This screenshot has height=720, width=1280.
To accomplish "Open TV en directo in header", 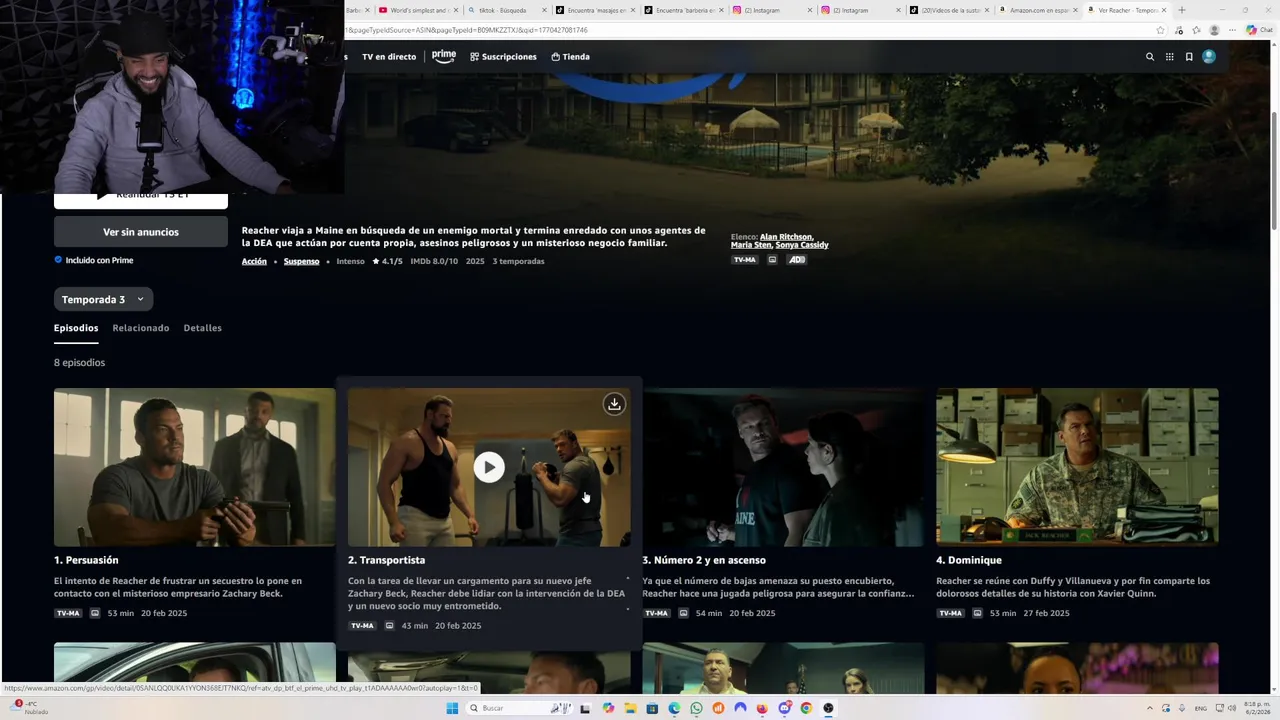I will pyautogui.click(x=389, y=57).
